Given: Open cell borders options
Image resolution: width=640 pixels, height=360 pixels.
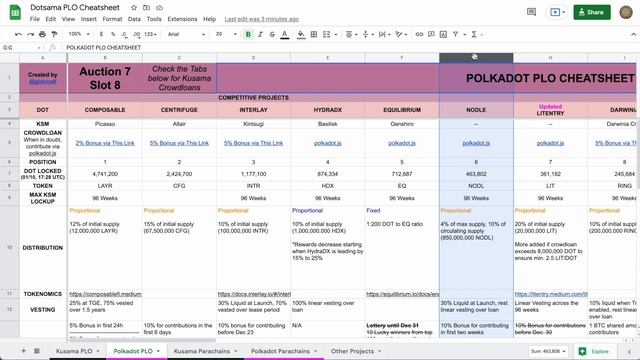Looking at the screenshot, I should (313, 35).
